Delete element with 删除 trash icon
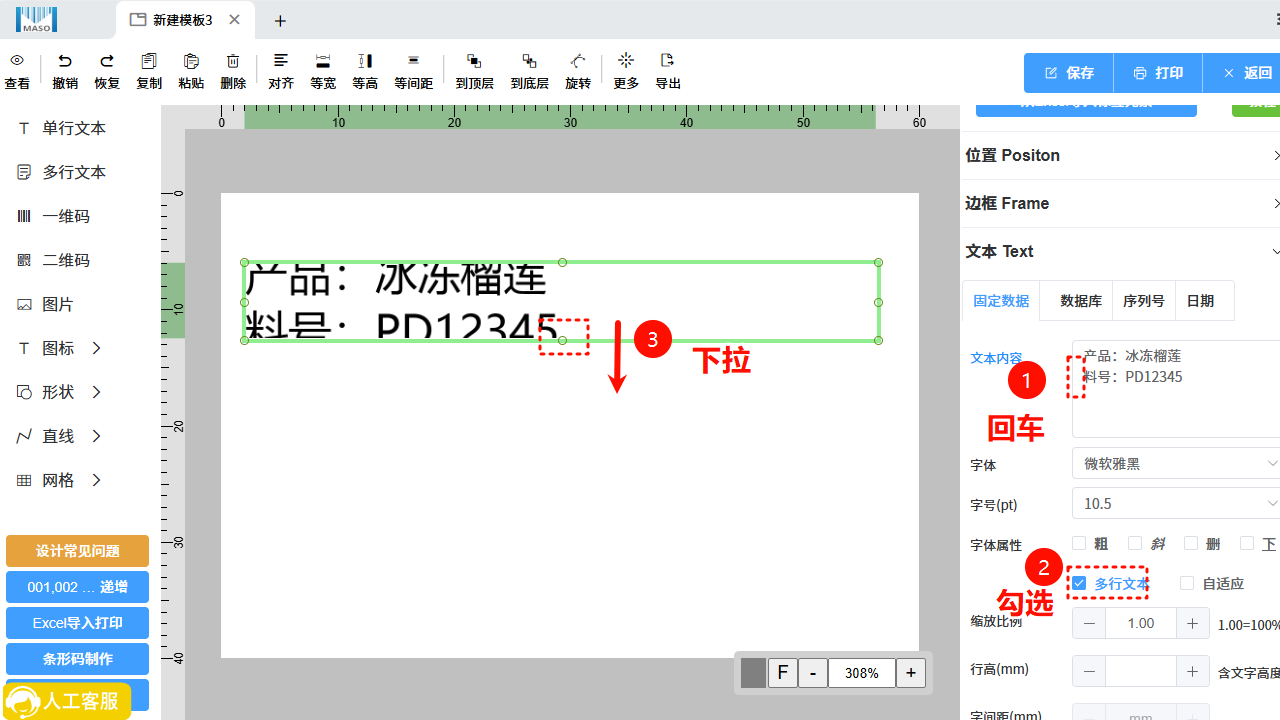The image size is (1280, 720). (x=233, y=61)
